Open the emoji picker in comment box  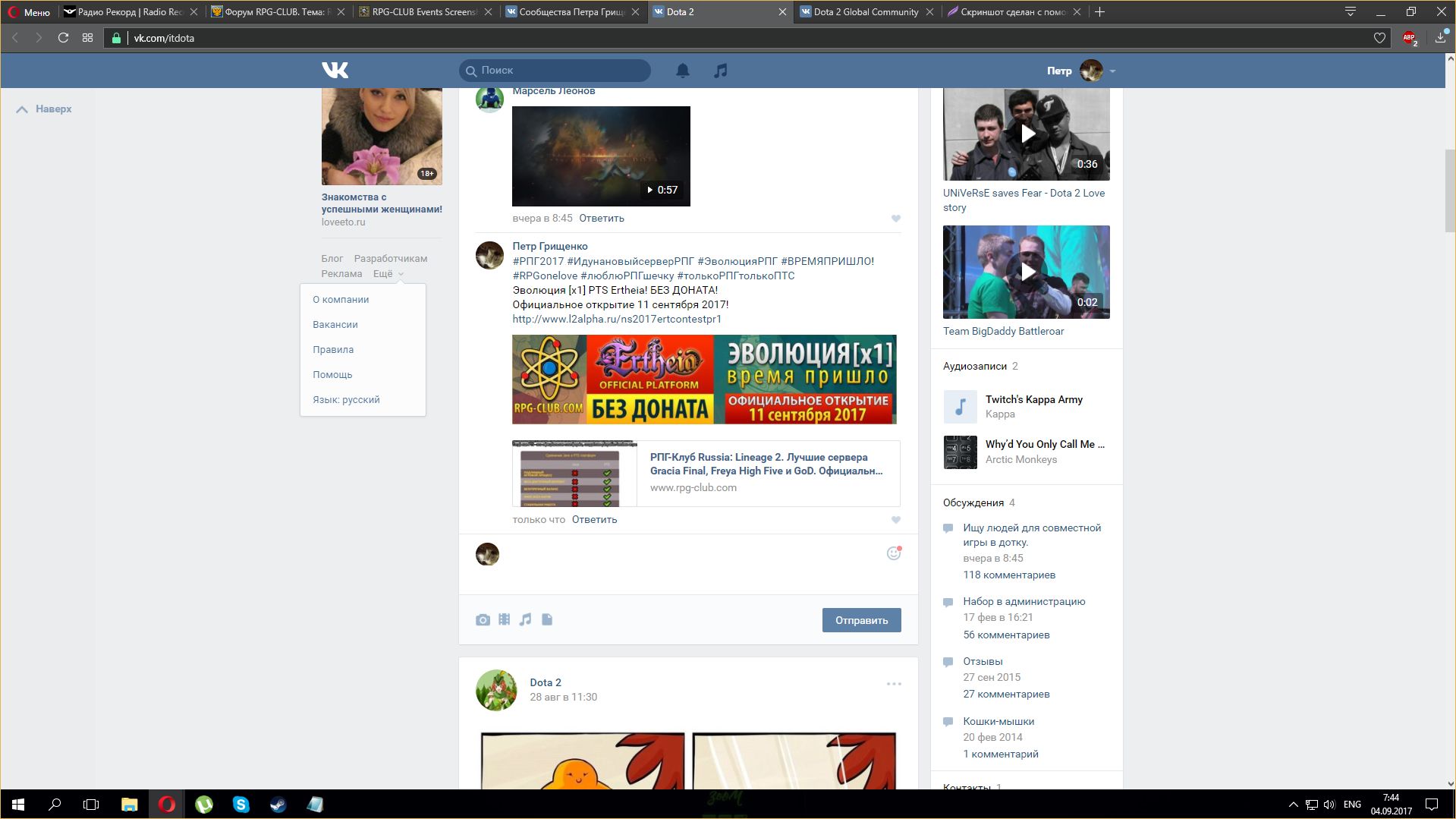[894, 553]
